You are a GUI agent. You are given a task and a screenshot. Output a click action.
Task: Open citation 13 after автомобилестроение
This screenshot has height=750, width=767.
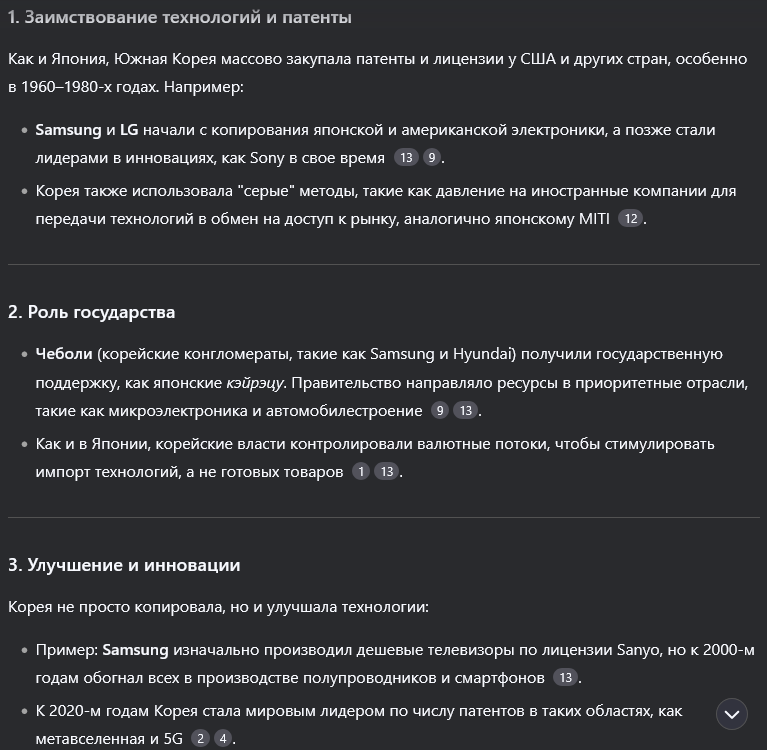pyautogui.click(x=466, y=410)
